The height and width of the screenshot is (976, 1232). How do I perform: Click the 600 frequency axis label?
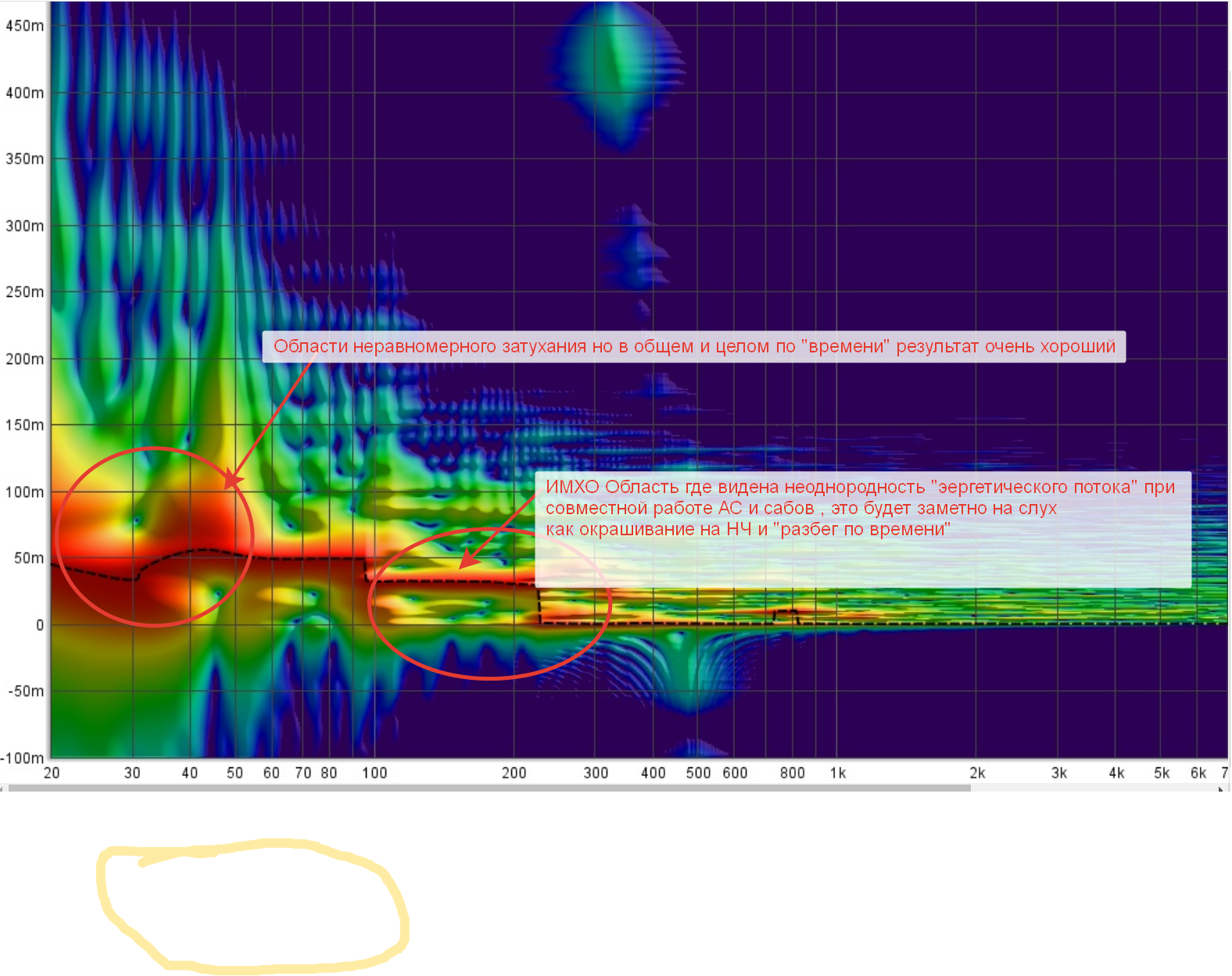click(735, 773)
